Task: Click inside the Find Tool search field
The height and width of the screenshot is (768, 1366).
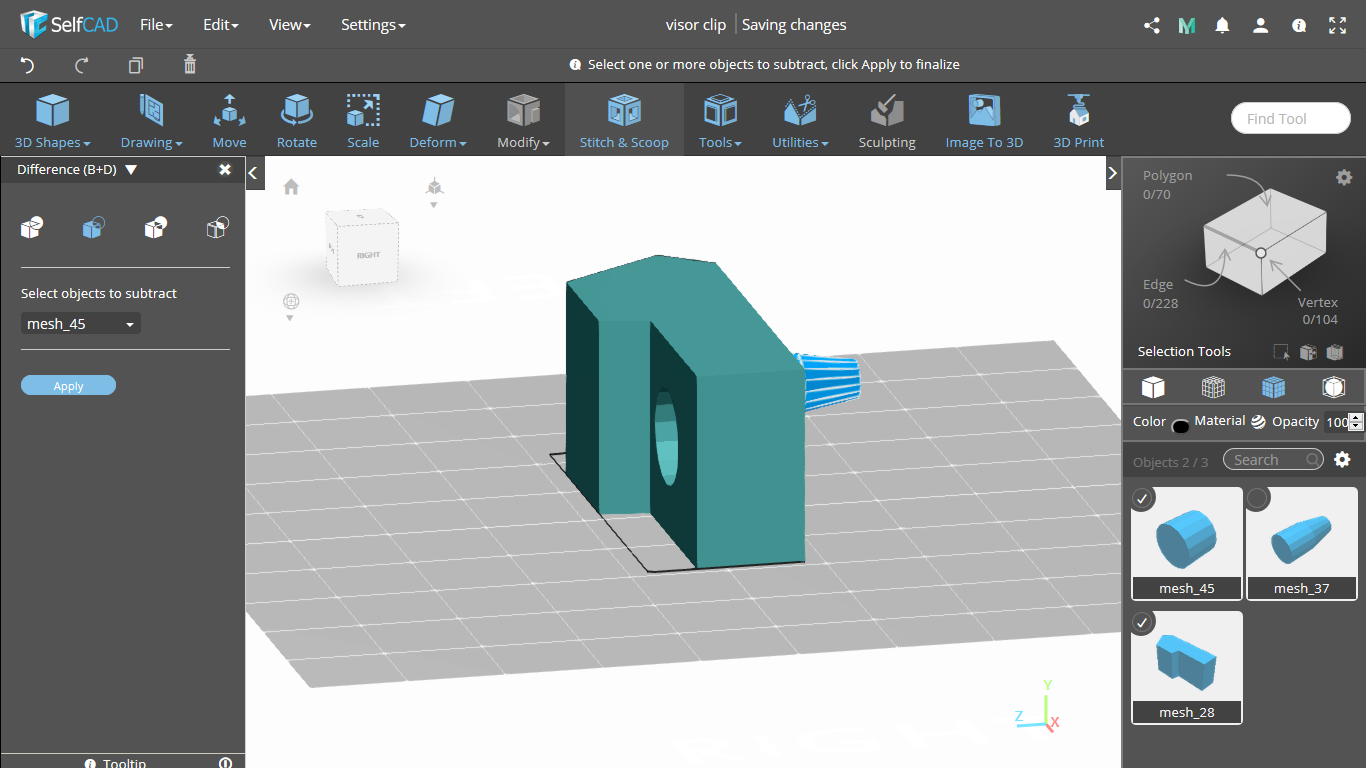Action: (x=1290, y=118)
